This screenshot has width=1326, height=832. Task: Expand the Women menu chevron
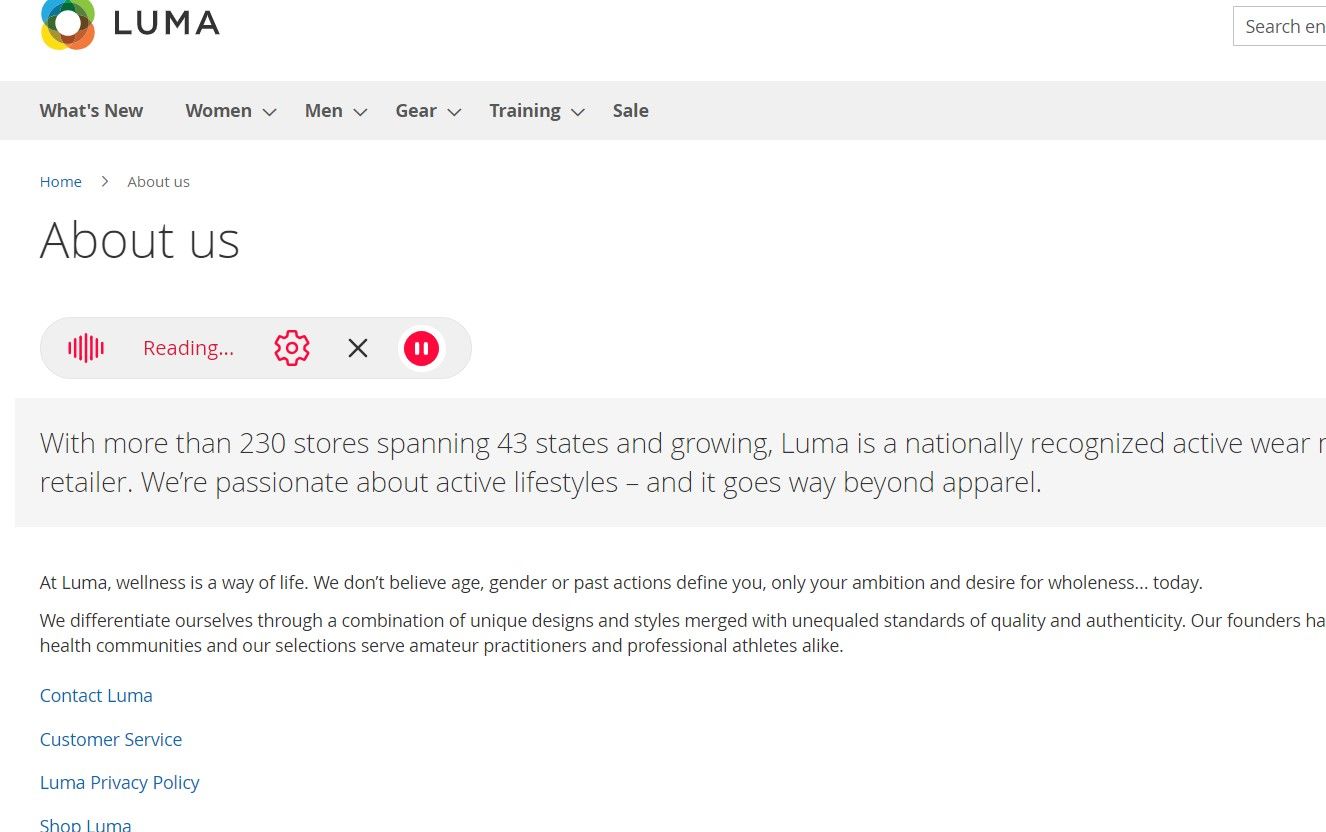(x=269, y=112)
